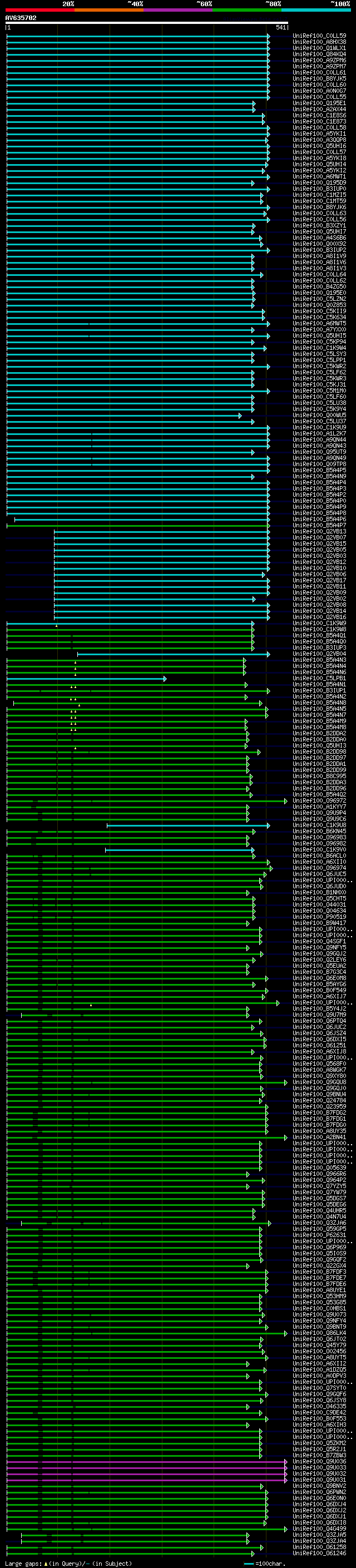Image resolution: width=356 pixels, height=1568 pixels.
Task: Select the UniRef100_A0N0G7 hit label
Action: [x=319, y=91]
